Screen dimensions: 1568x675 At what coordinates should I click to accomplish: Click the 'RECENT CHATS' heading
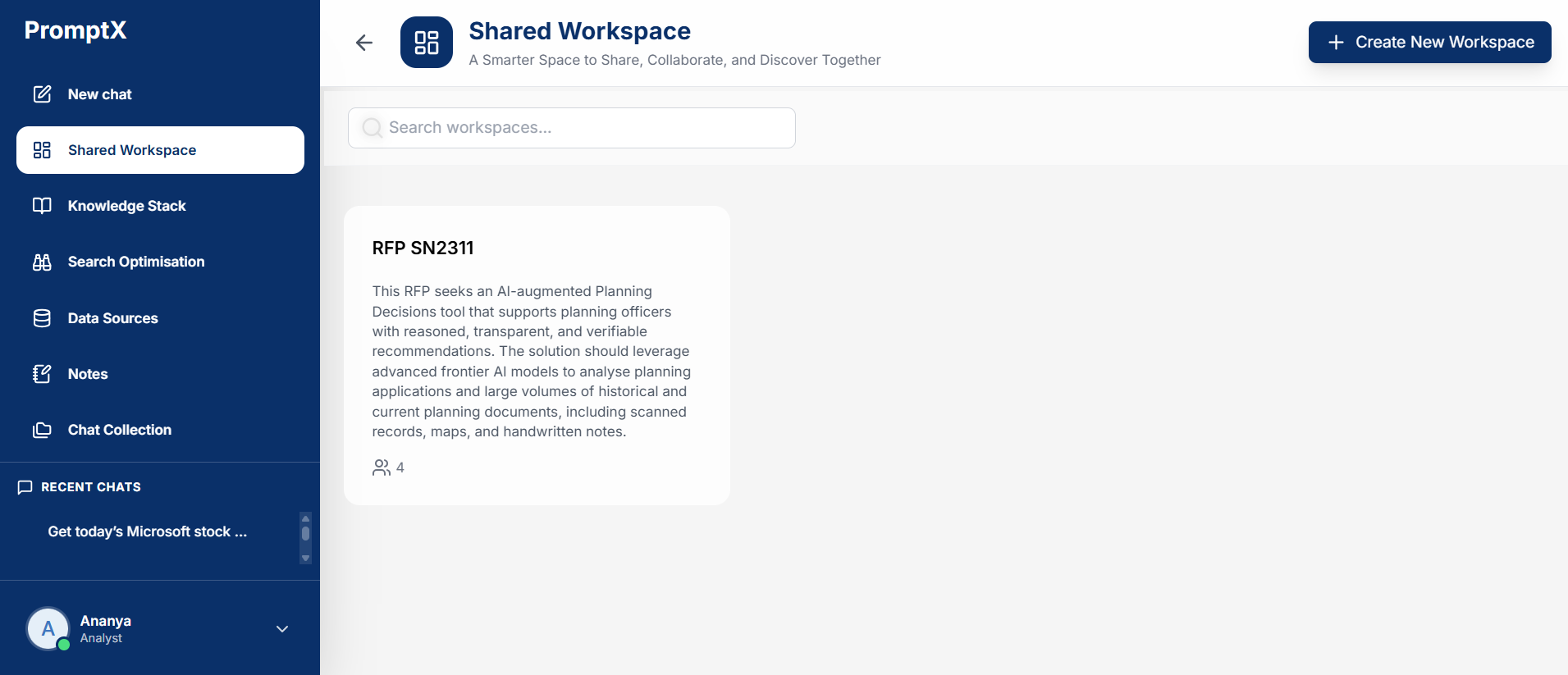tap(91, 487)
